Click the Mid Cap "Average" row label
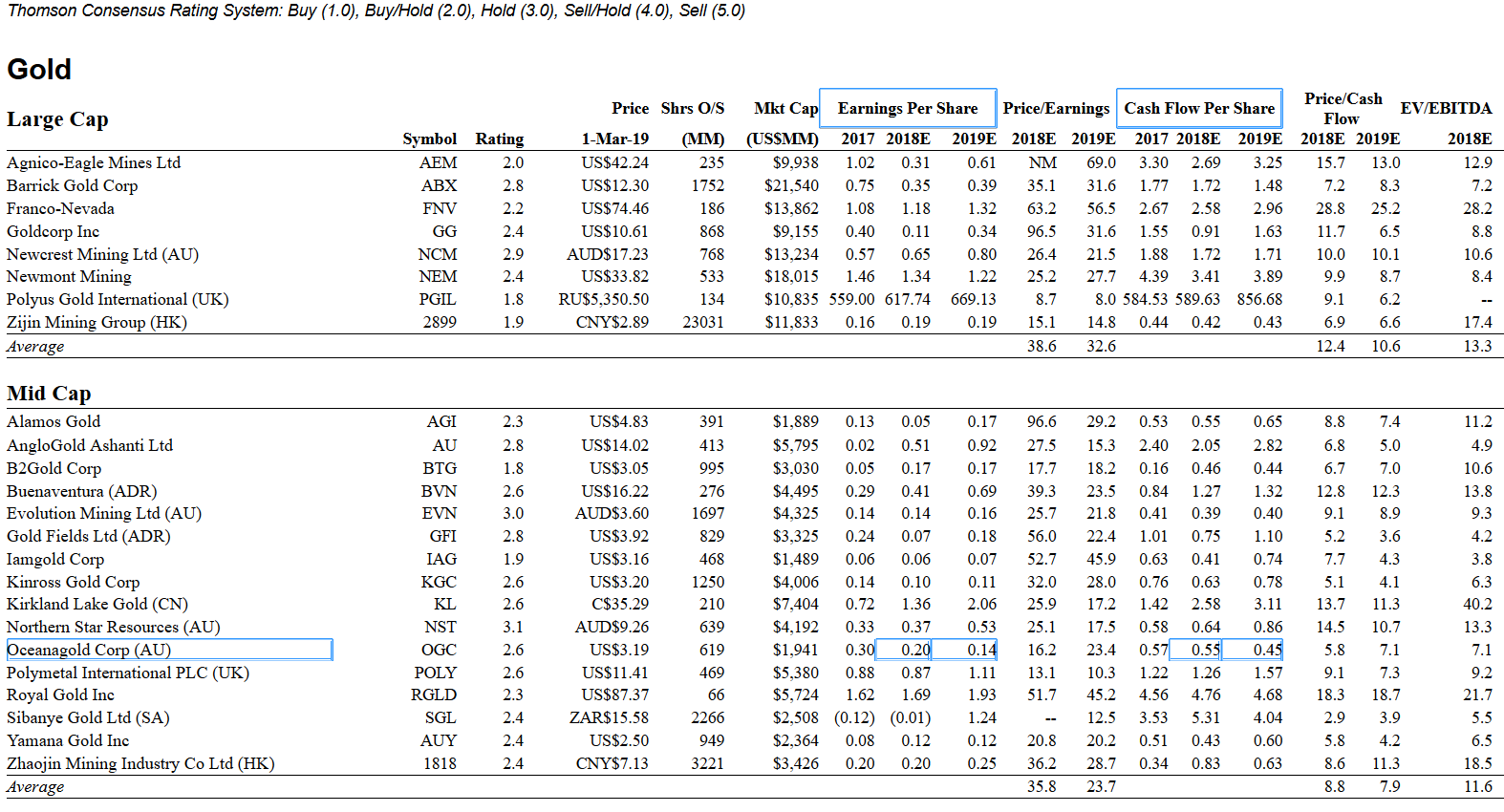The image size is (1504, 812). tap(35, 786)
